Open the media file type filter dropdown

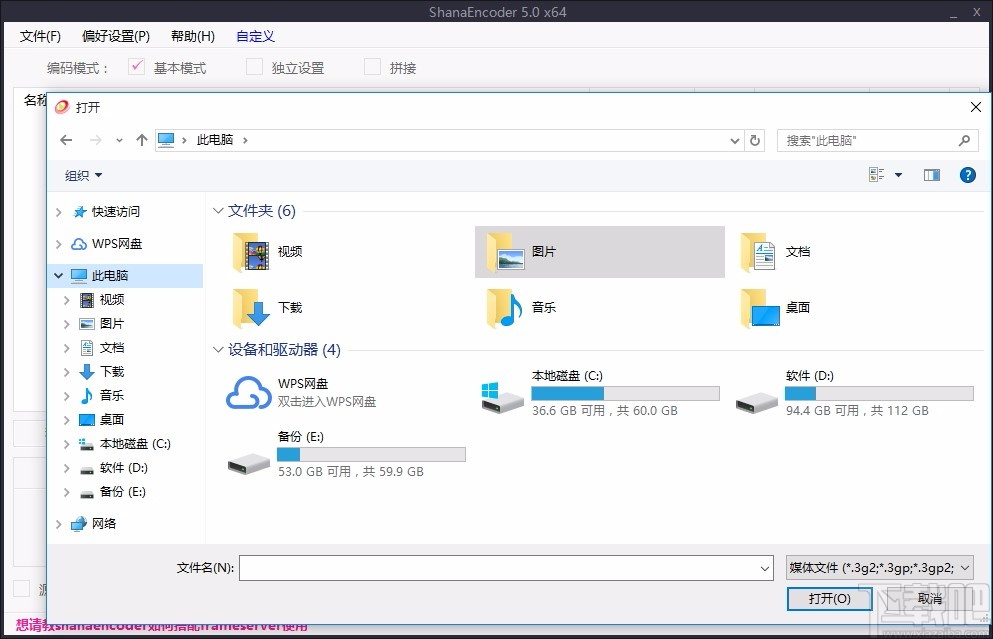pos(876,568)
